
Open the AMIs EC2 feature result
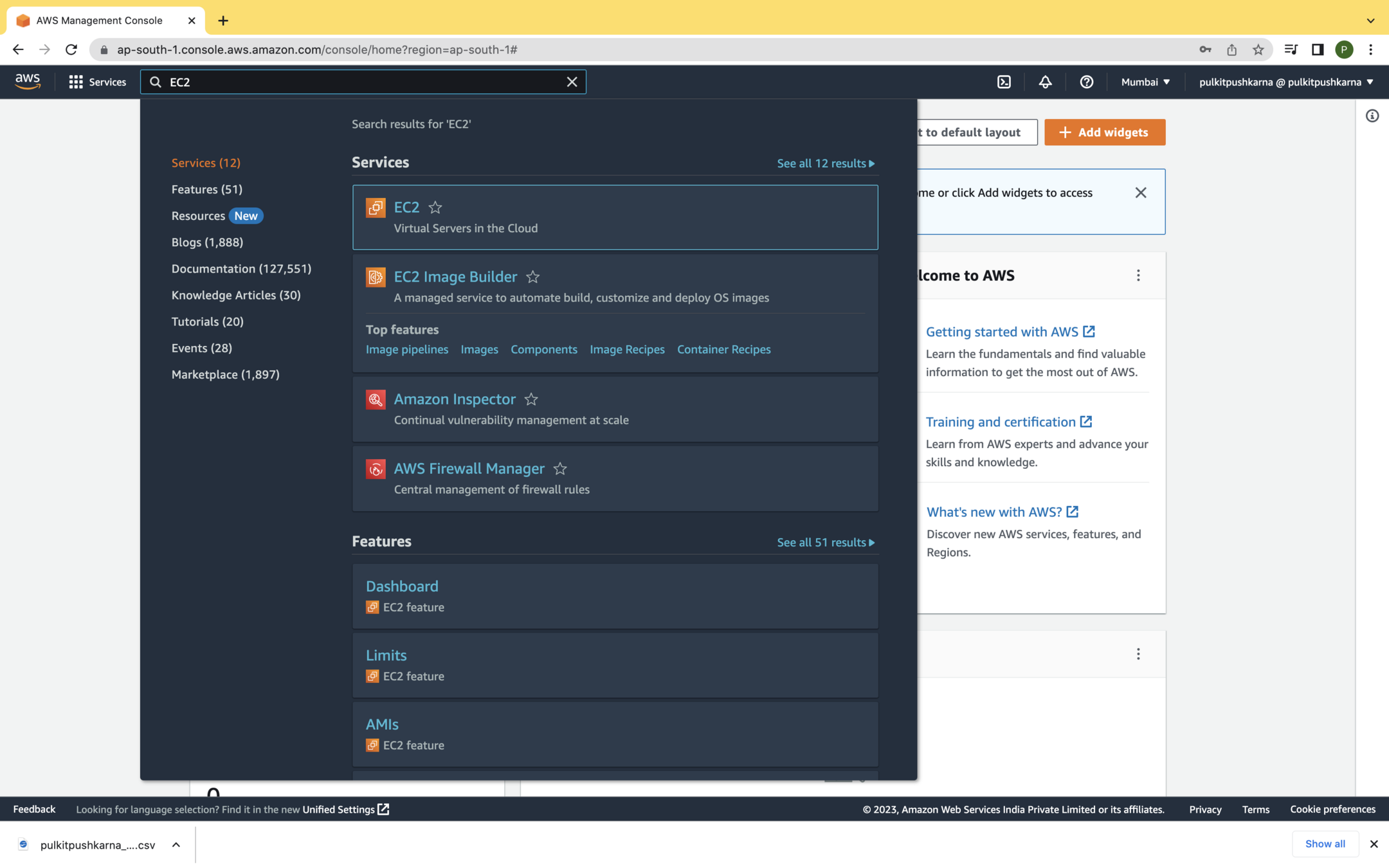click(382, 724)
